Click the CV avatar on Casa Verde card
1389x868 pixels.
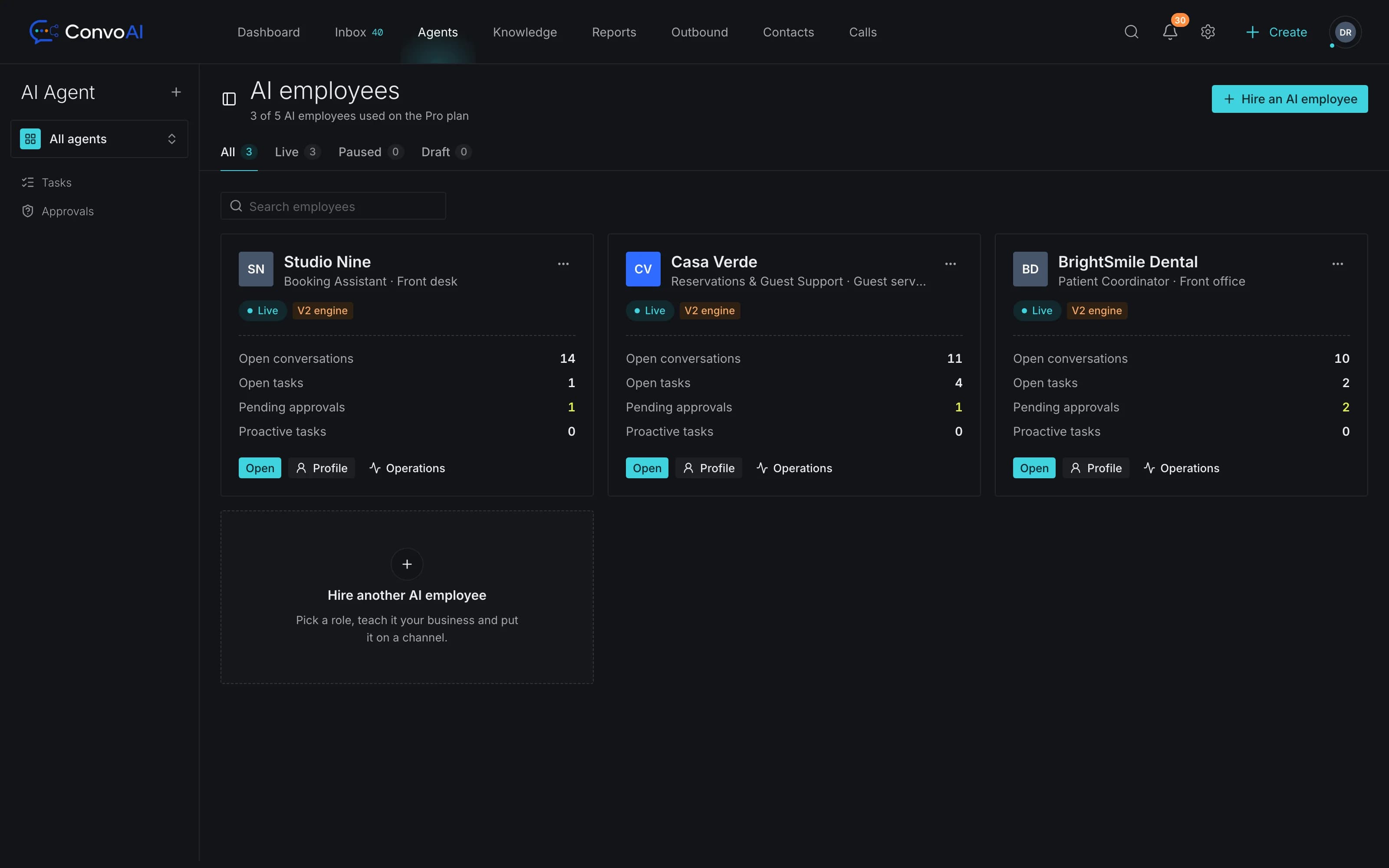tap(643, 269)
